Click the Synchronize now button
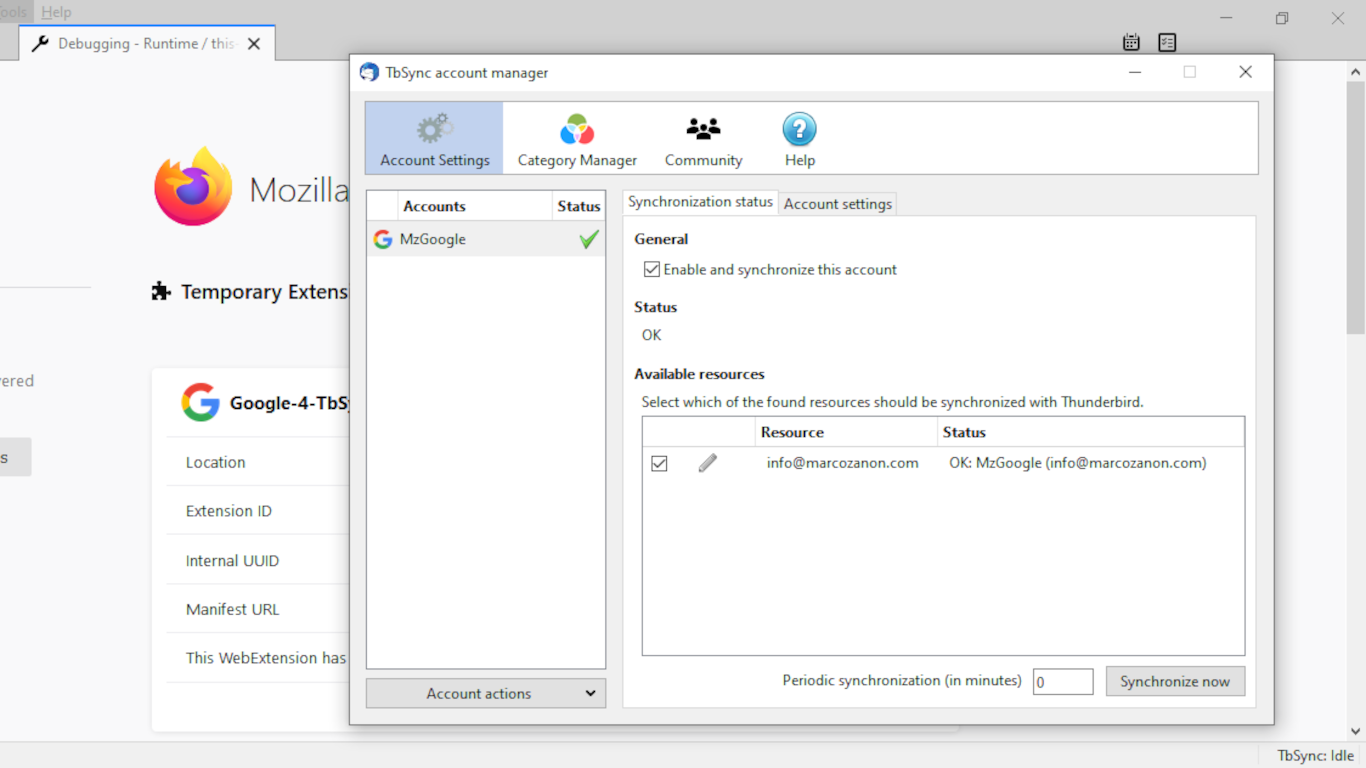 coord(1175,682)
